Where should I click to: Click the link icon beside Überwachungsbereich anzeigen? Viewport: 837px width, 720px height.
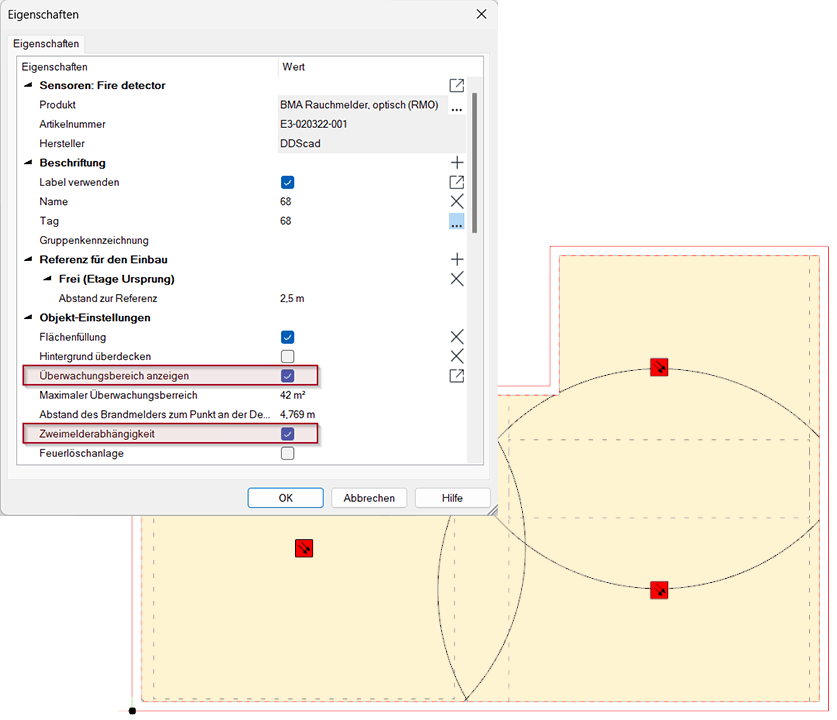click(x=457, y=376)
